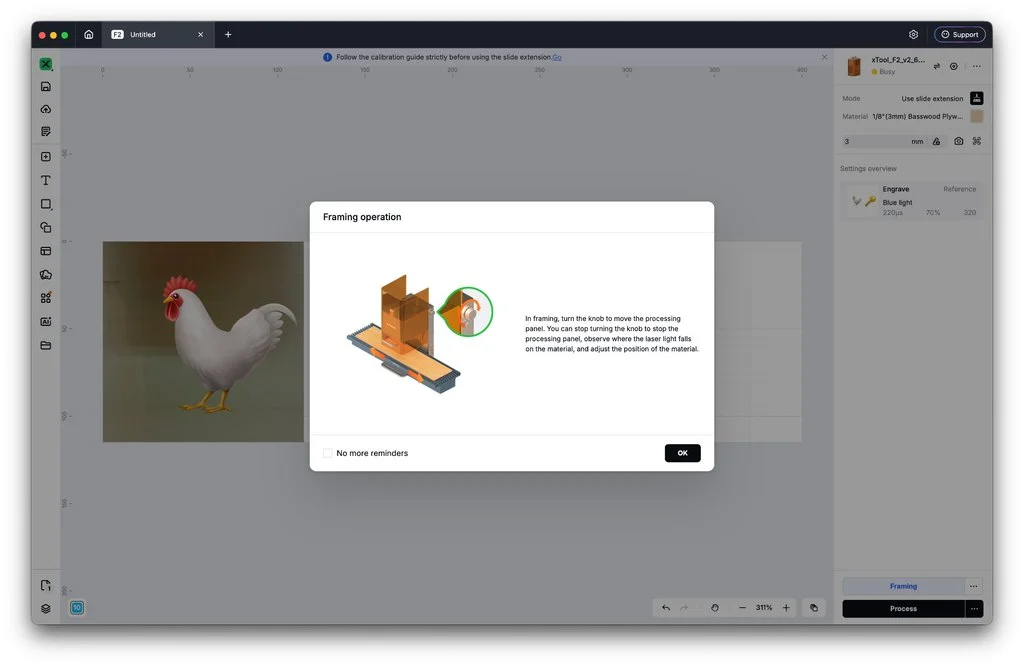
Task: Click the tag icon next to zoom controls
Action: (814, 608)
